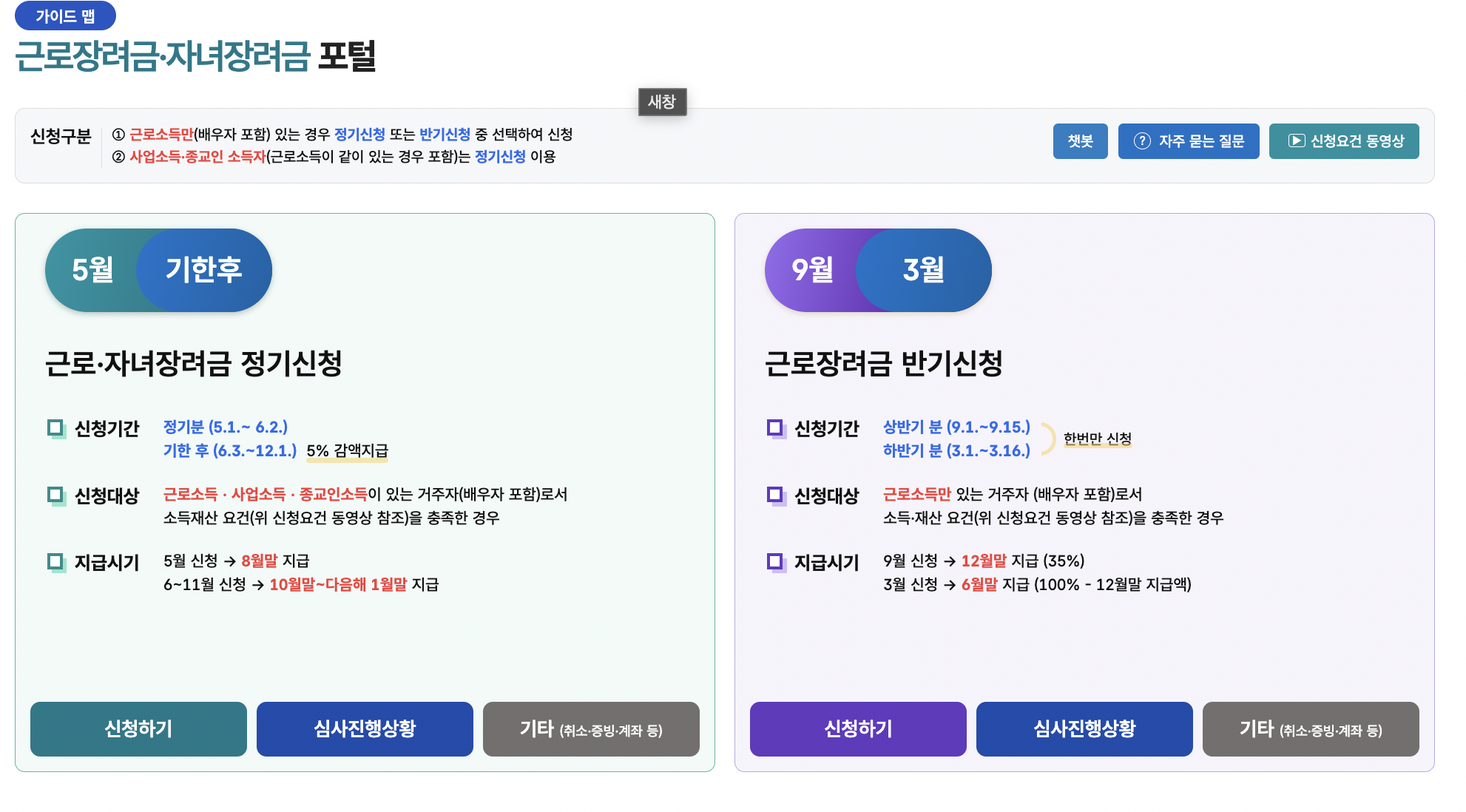Click the purple square icon beside right 신청기간
Screen dimensions: 1466x812
click(x=775, y=428)
